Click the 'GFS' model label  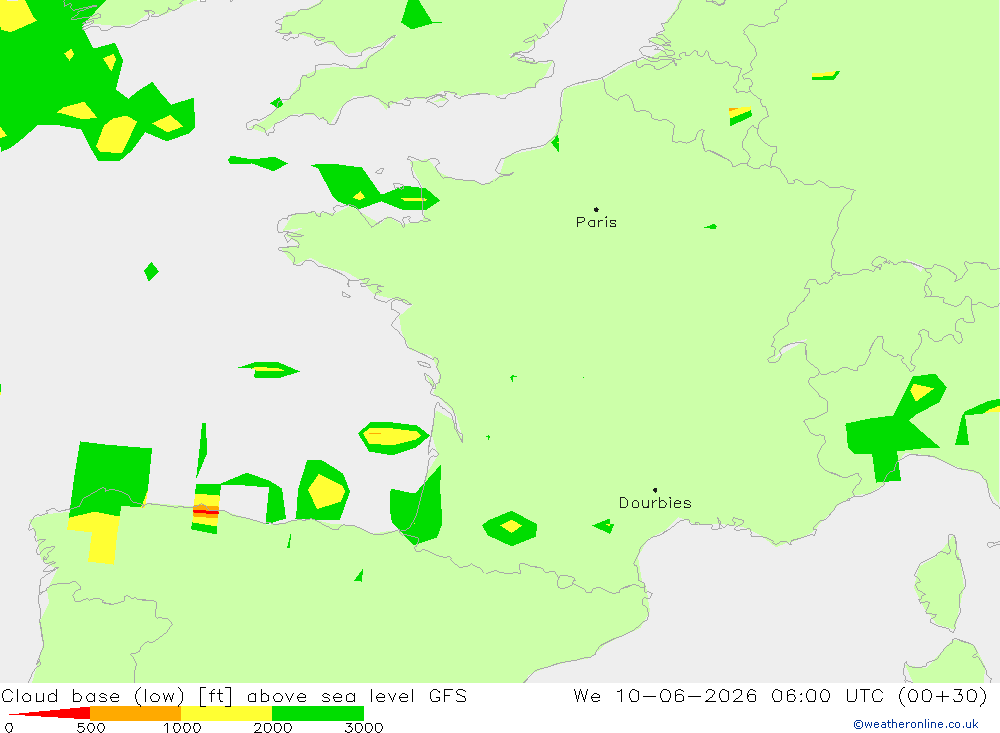tap(448, 696)
